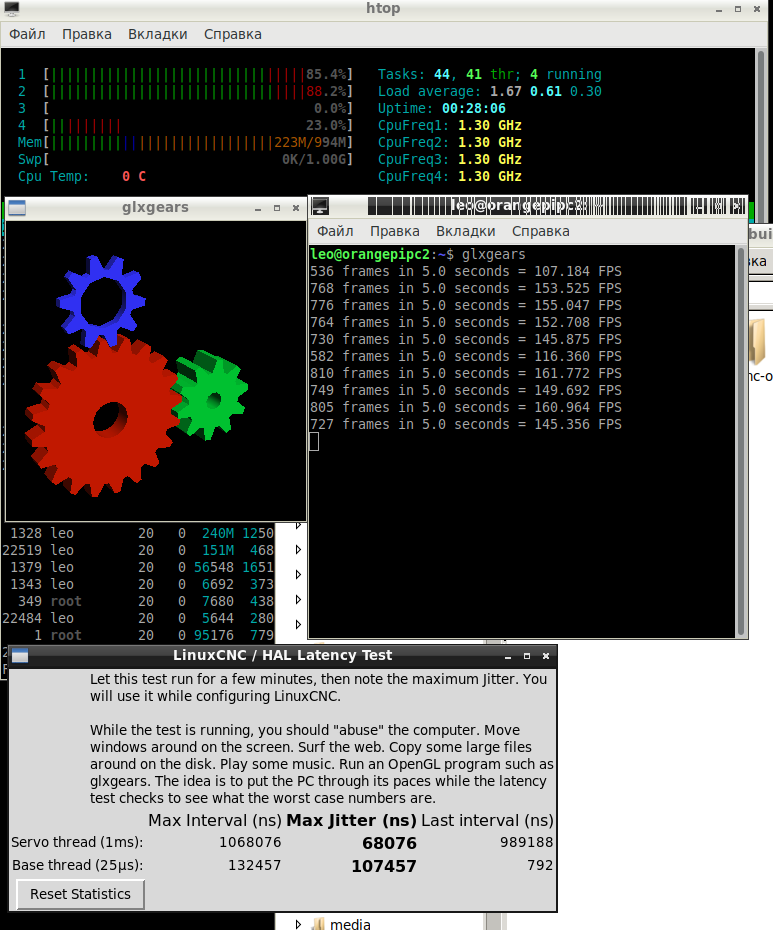
Task: Open the Правка menu in htop window
Action: point(87,34)
